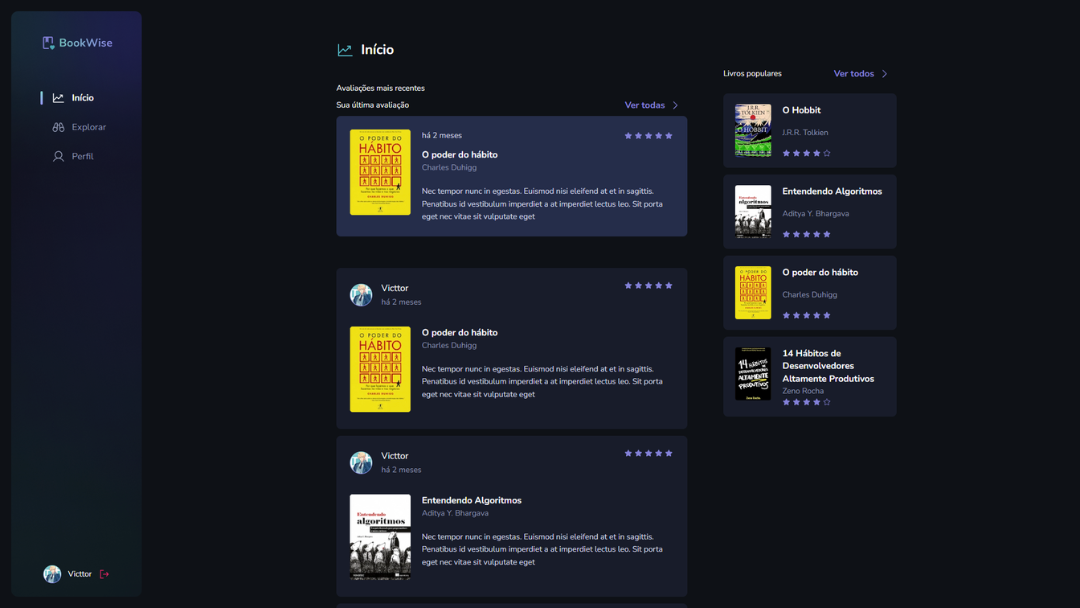Open the O Hobbit popular book card
1080x608 pixels.
[x=810, y=131]
